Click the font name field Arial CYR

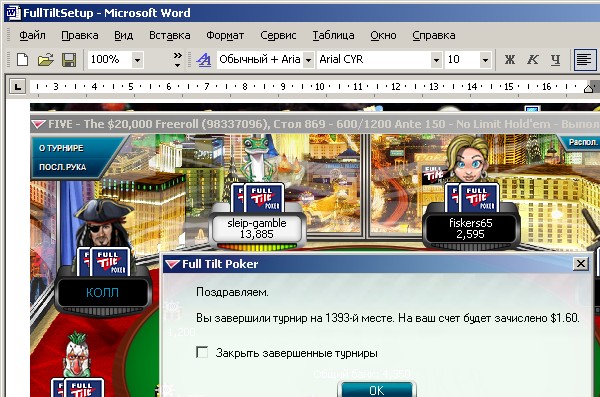pos(373,60)
